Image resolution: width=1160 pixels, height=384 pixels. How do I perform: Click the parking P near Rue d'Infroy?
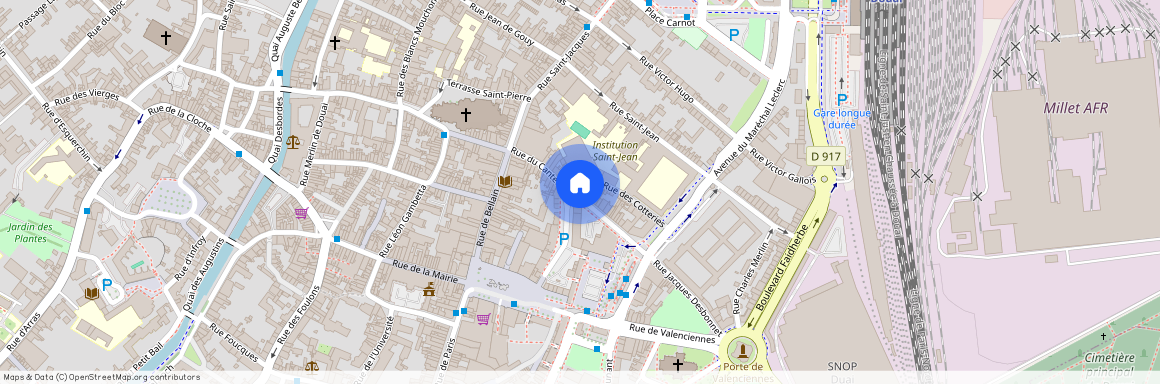click(x=107, y=284)
